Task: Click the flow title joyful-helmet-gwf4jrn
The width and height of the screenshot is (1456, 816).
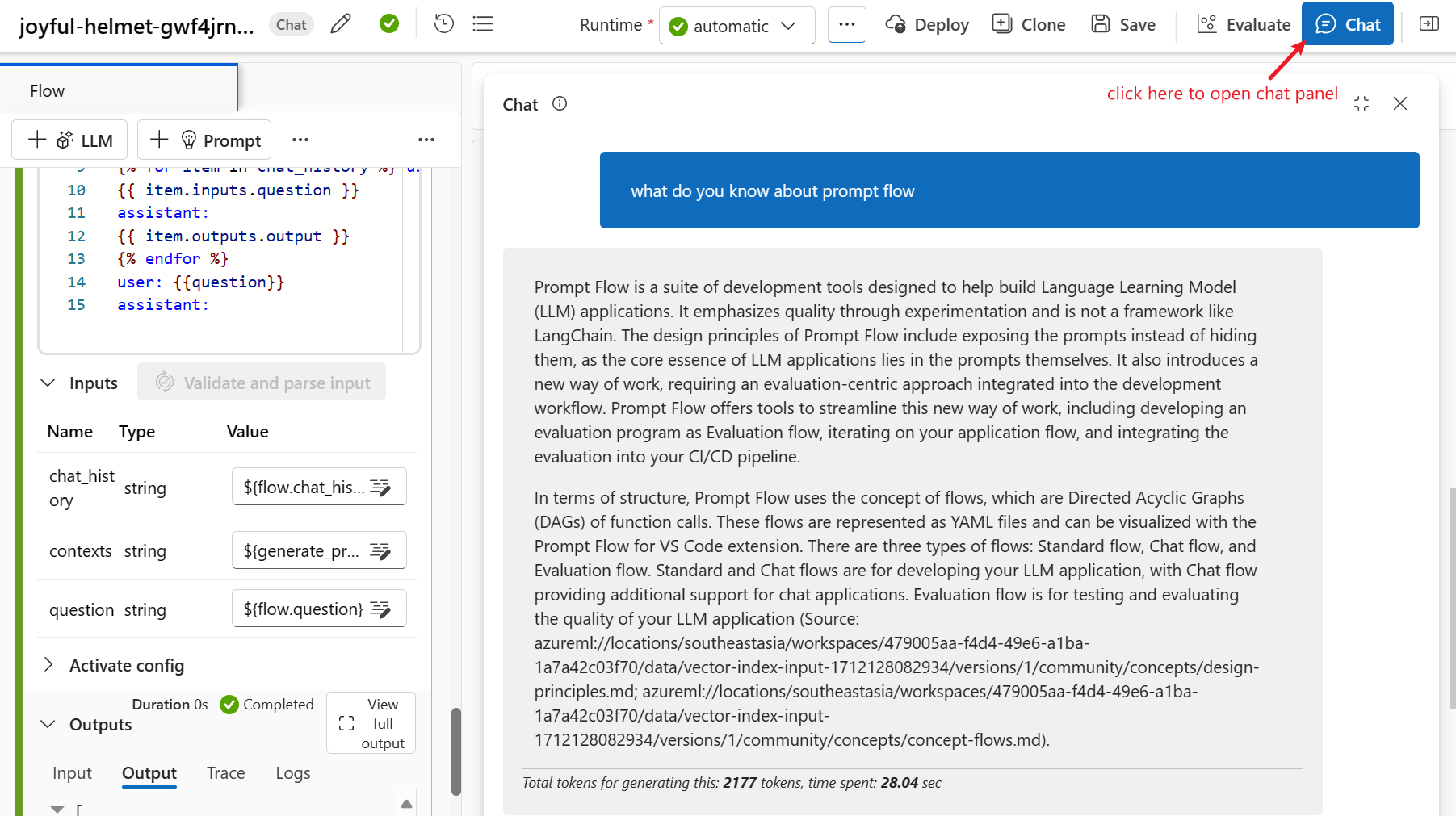Action: (136, 27)
